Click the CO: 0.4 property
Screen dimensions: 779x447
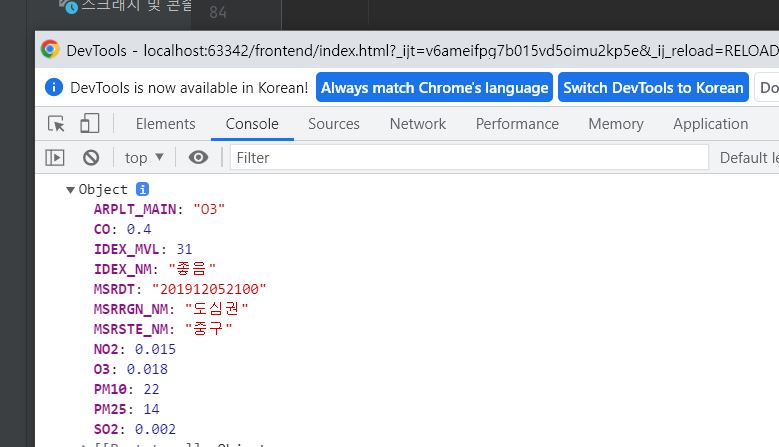122,229
